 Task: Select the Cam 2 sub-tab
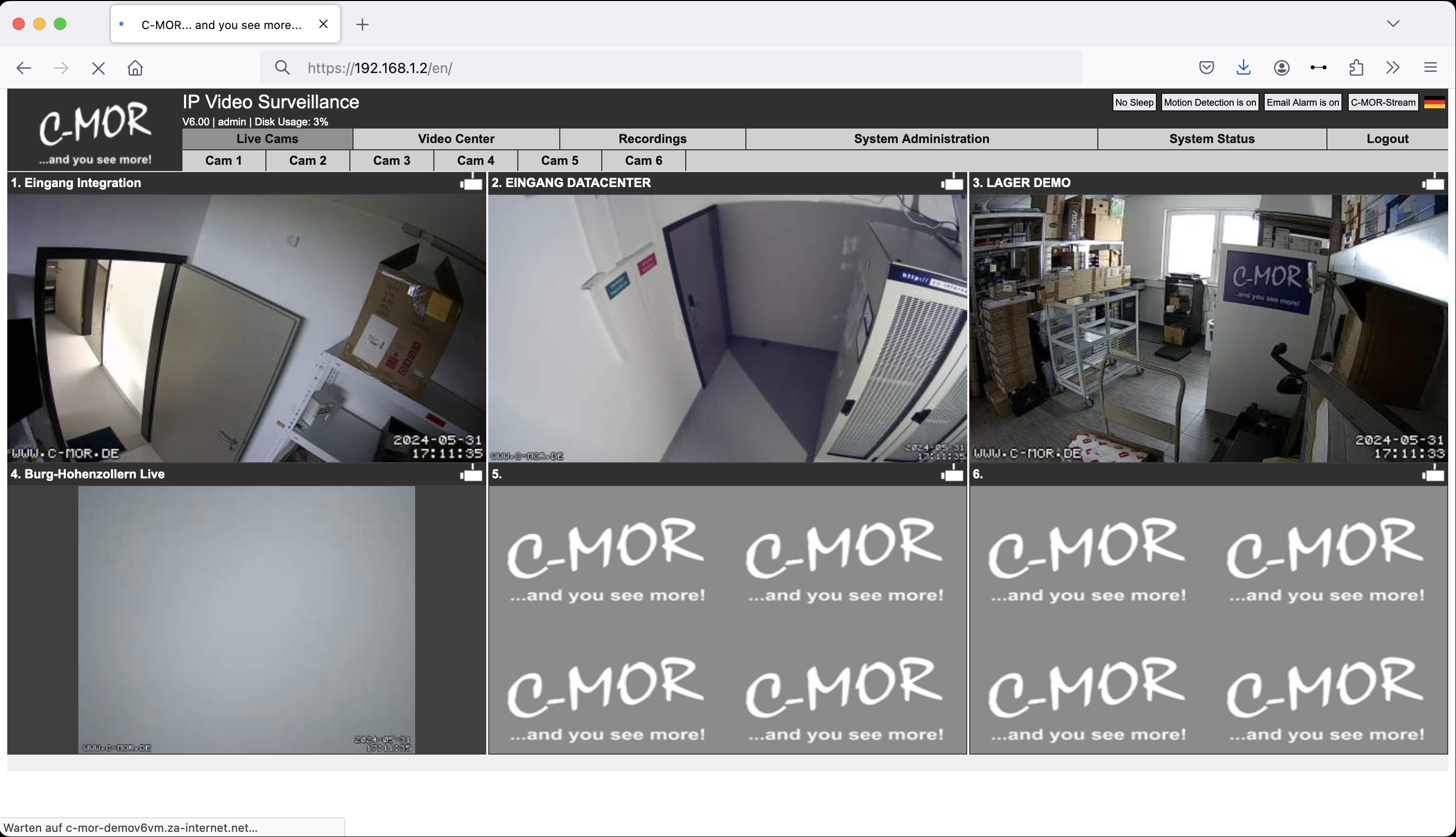tap(307, 160)
